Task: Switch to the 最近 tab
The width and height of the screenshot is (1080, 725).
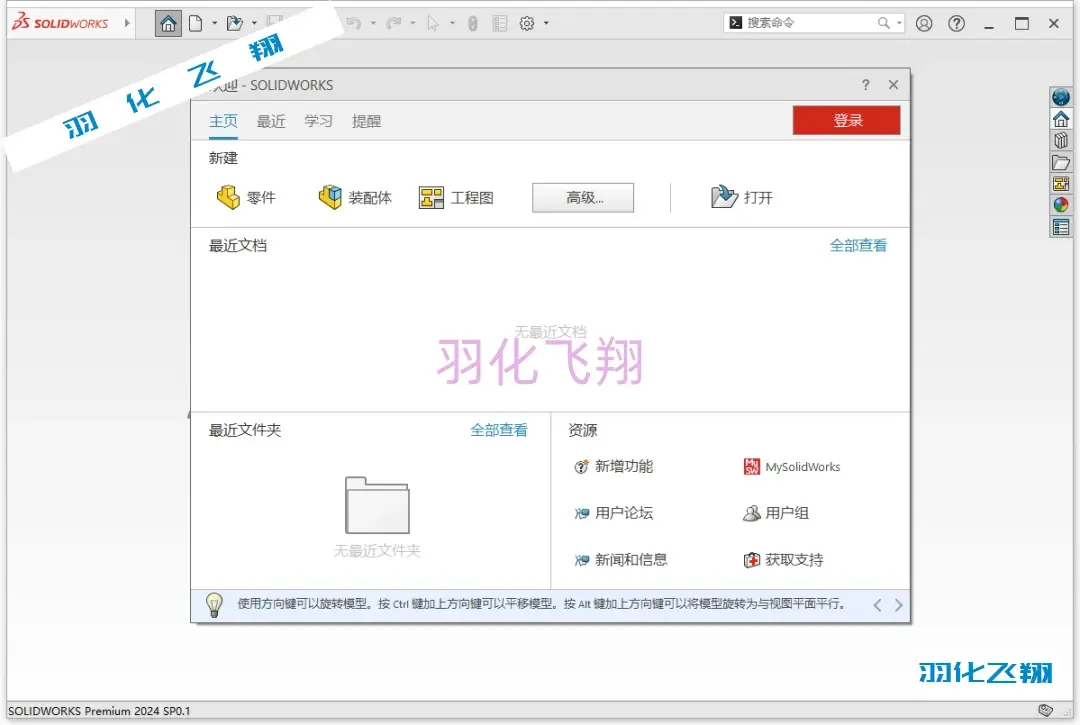Action: (x=271, y=121)
